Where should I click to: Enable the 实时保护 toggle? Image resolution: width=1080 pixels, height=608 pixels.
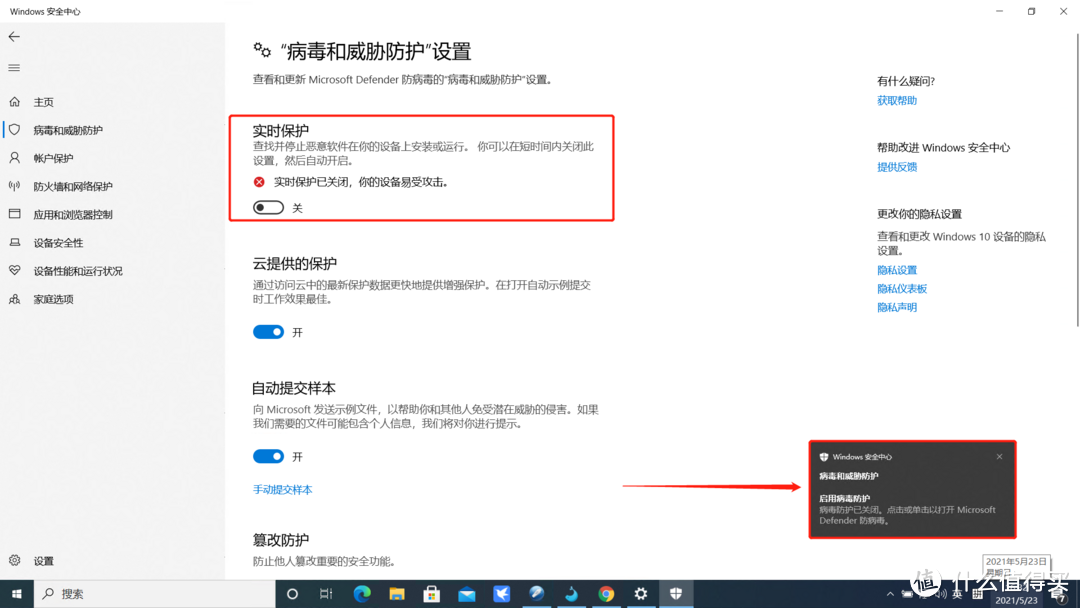coord(268,207)
